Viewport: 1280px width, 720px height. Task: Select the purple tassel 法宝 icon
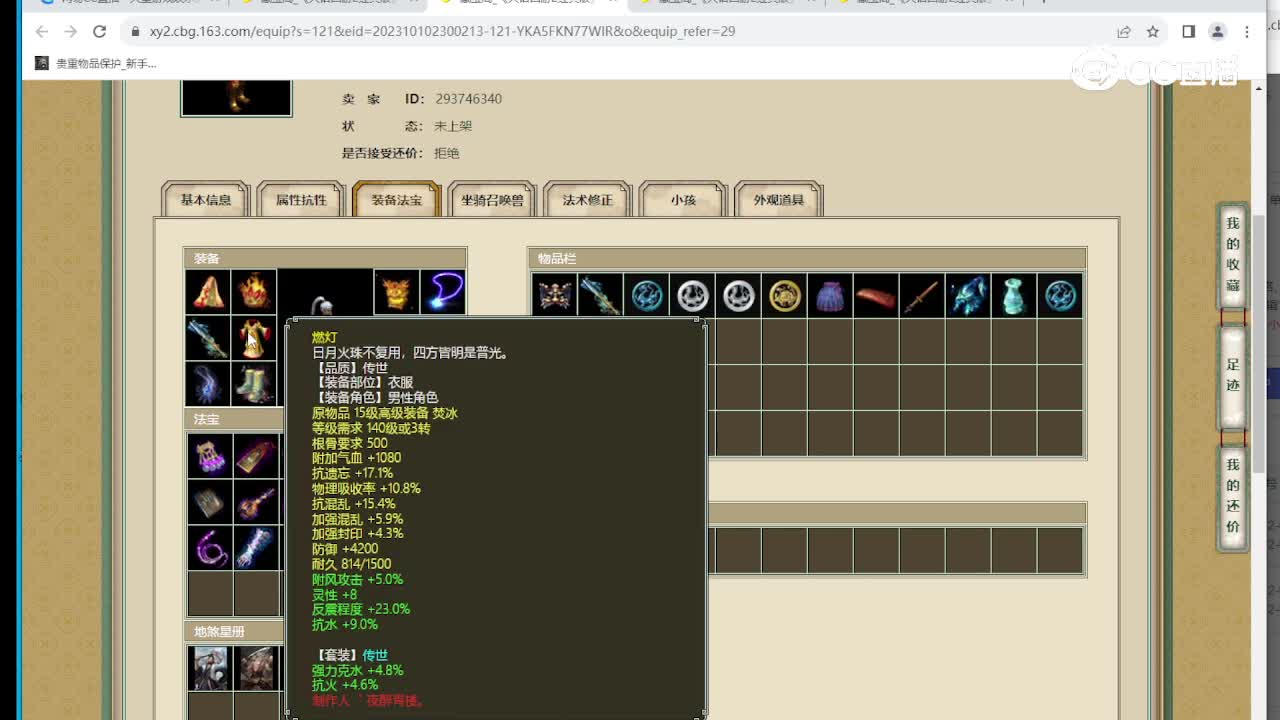pyautogui.click(x=210, y=455)
